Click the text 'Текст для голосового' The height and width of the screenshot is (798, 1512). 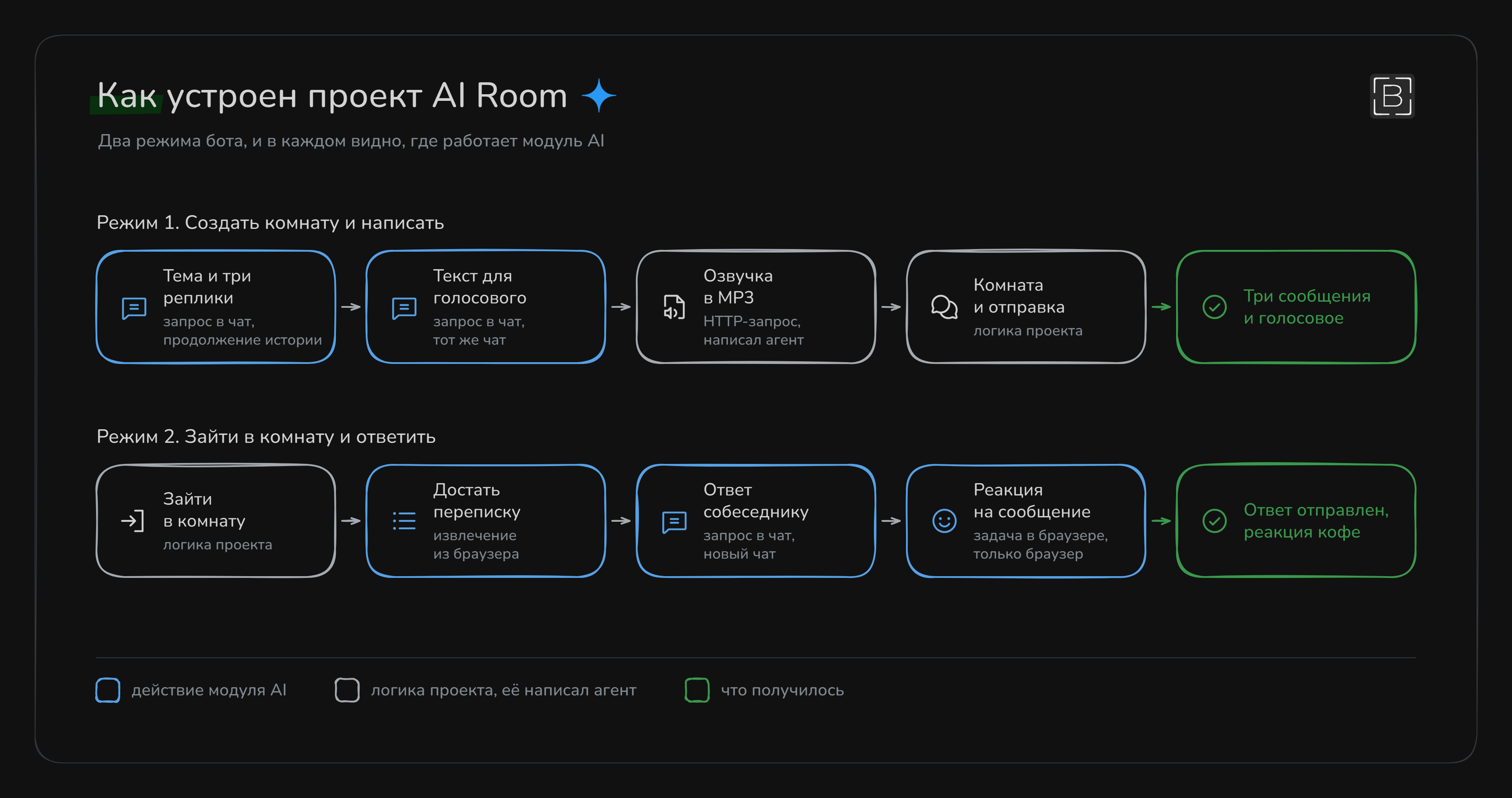[480, 287]
